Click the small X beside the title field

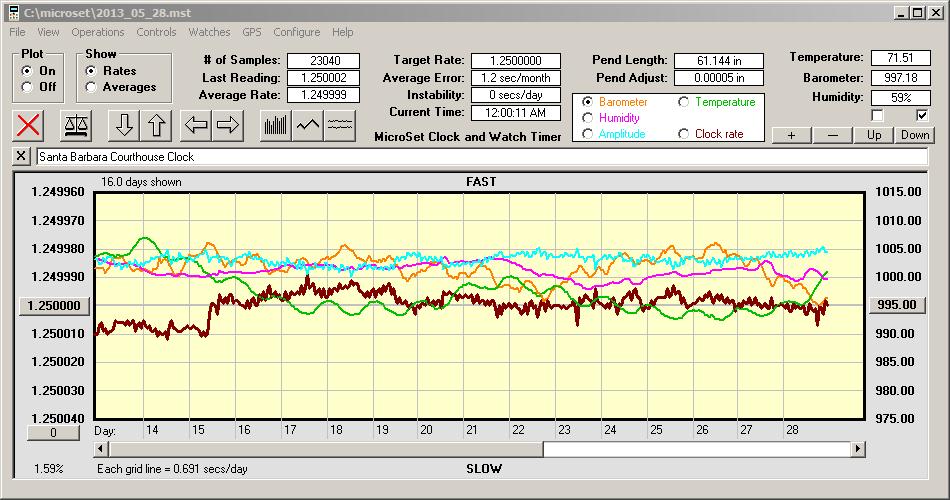click(x=21, y=156)
